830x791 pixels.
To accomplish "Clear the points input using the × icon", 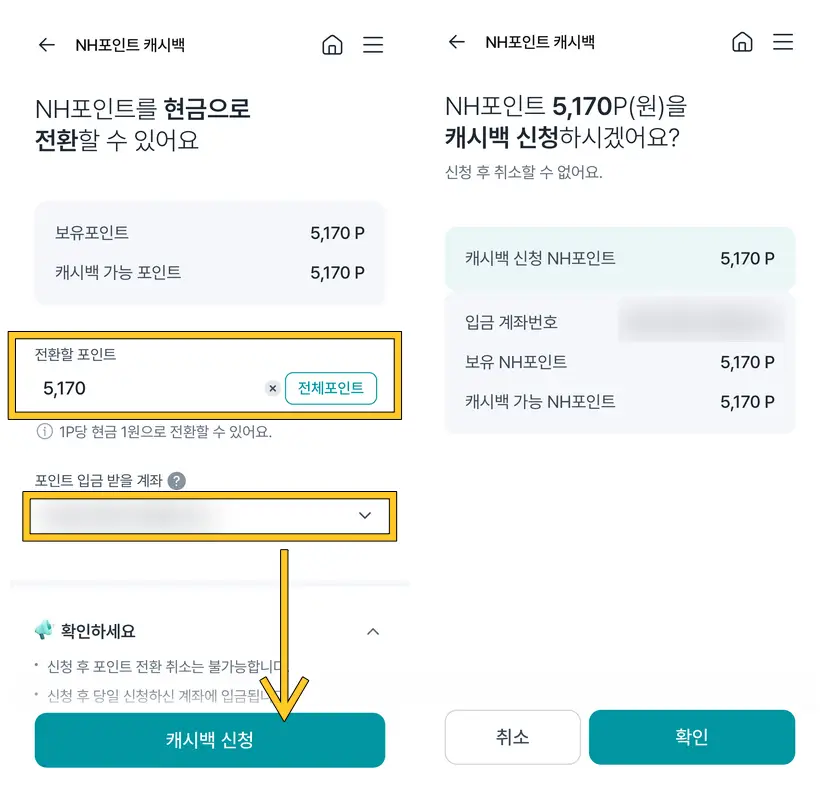I will [272, 388].
